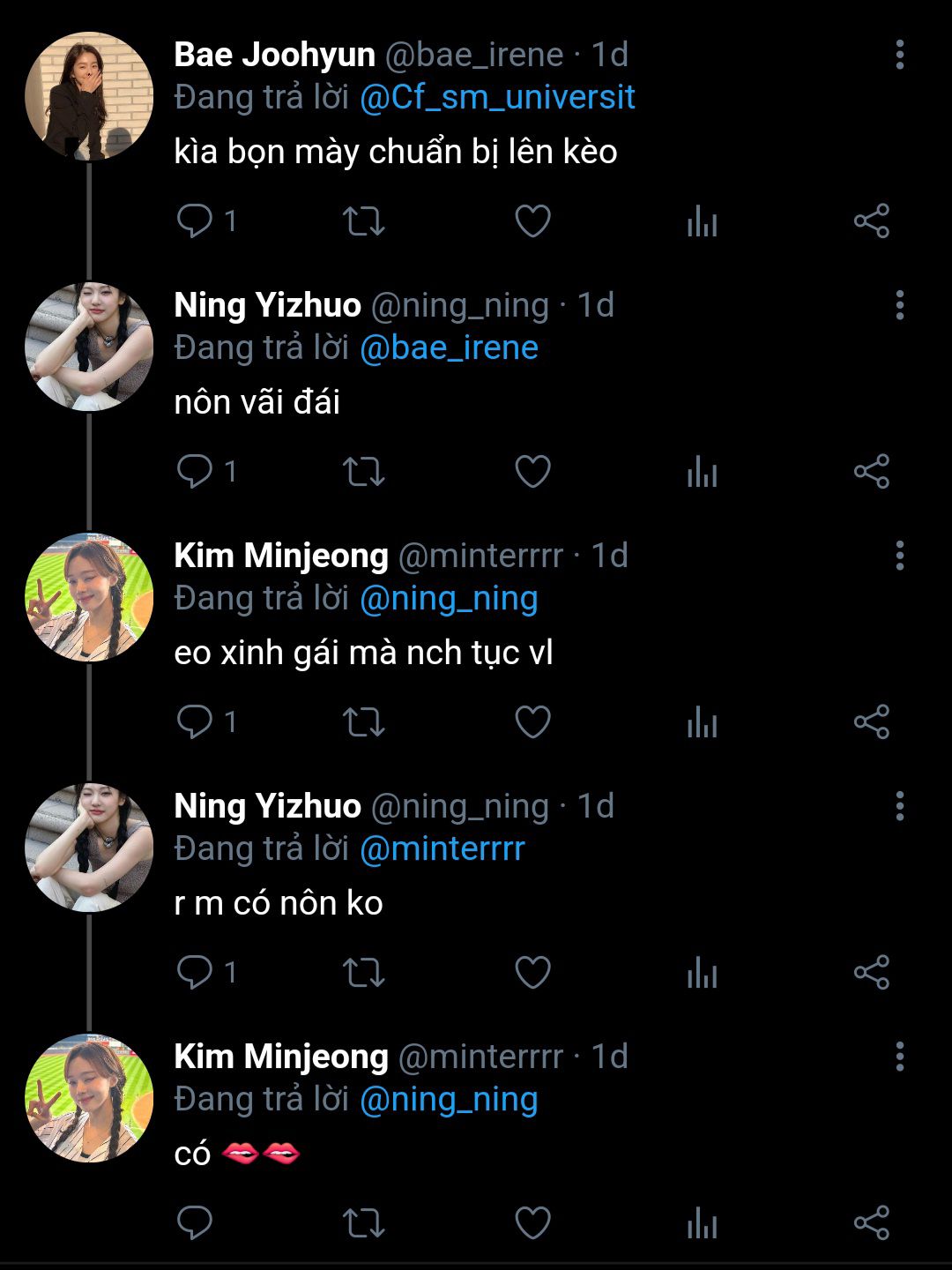The height and width of the screenshot is (1270, 952).
Task: View analytics for Bae Joohyun's tweet
Action: coord(702,220)
